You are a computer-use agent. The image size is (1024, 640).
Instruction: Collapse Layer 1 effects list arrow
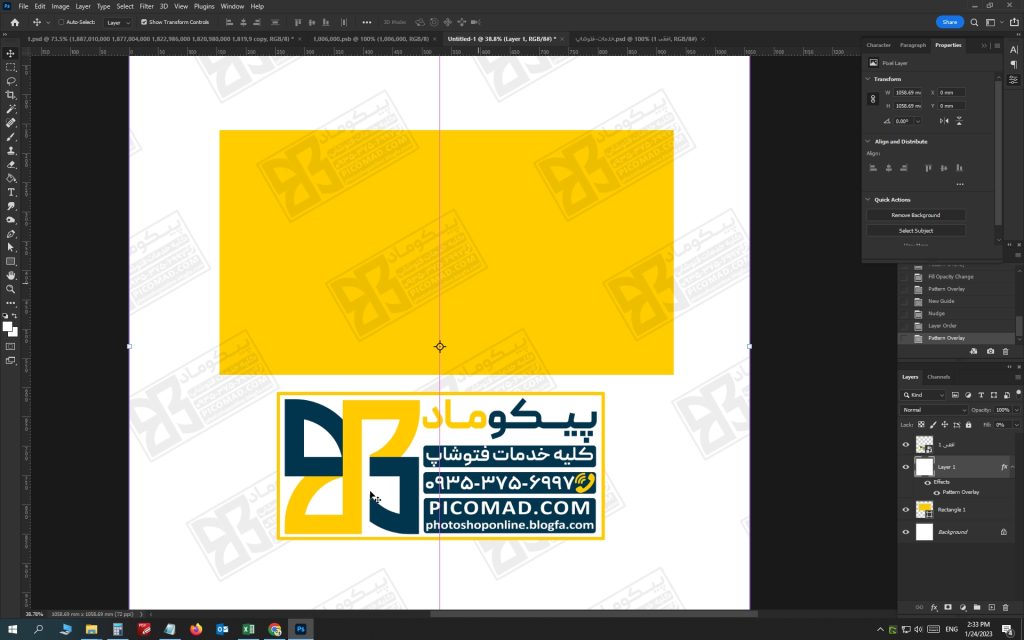click(1012, 467)
